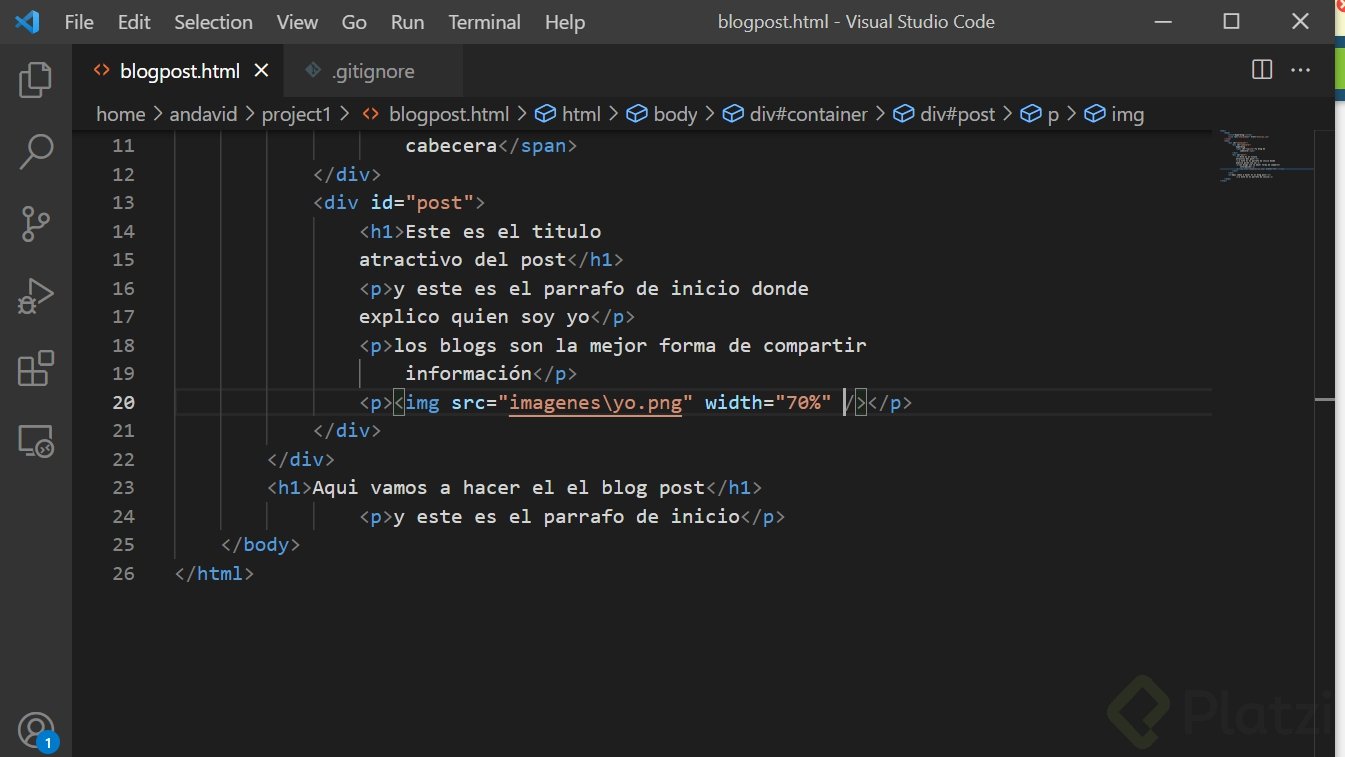This screenshot has width=1345, height=757.
Task: Click line number 20 in gutter
Action: click(123, 402)
